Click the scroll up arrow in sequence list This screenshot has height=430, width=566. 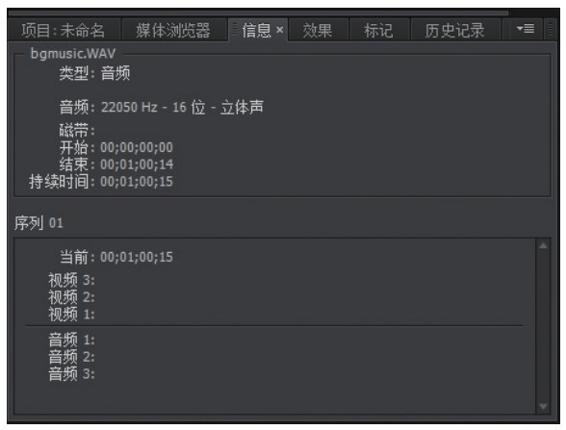pyautogui.click(x=543, y=246)
